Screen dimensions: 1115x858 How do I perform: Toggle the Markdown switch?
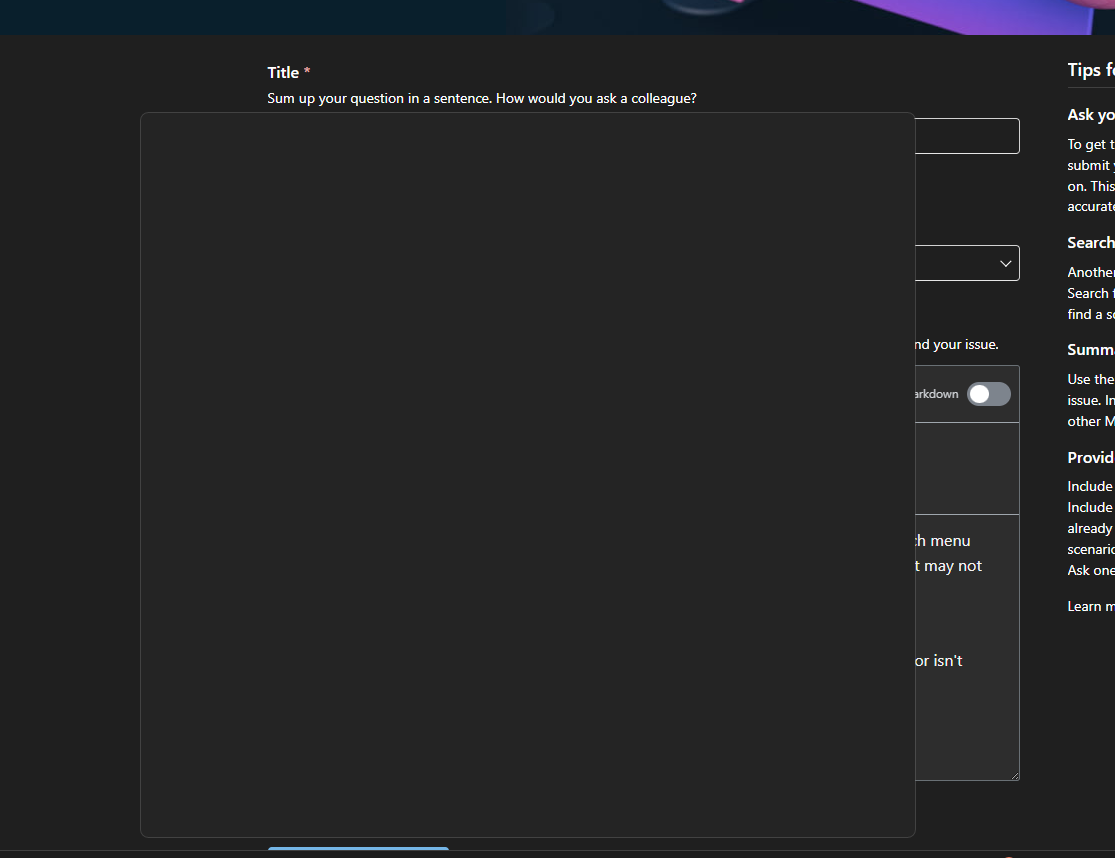tap(988, 394)
